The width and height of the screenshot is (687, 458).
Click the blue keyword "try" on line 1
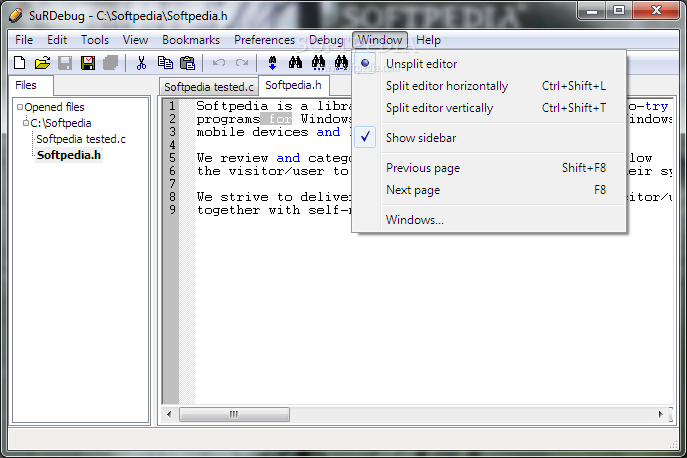pos(656,106)
